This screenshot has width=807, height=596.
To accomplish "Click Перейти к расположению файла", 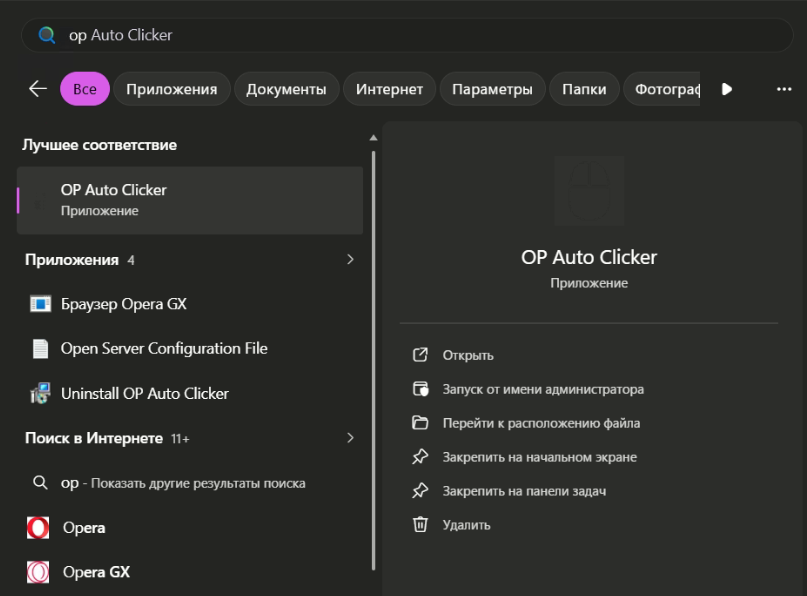I will pos(541,423).
